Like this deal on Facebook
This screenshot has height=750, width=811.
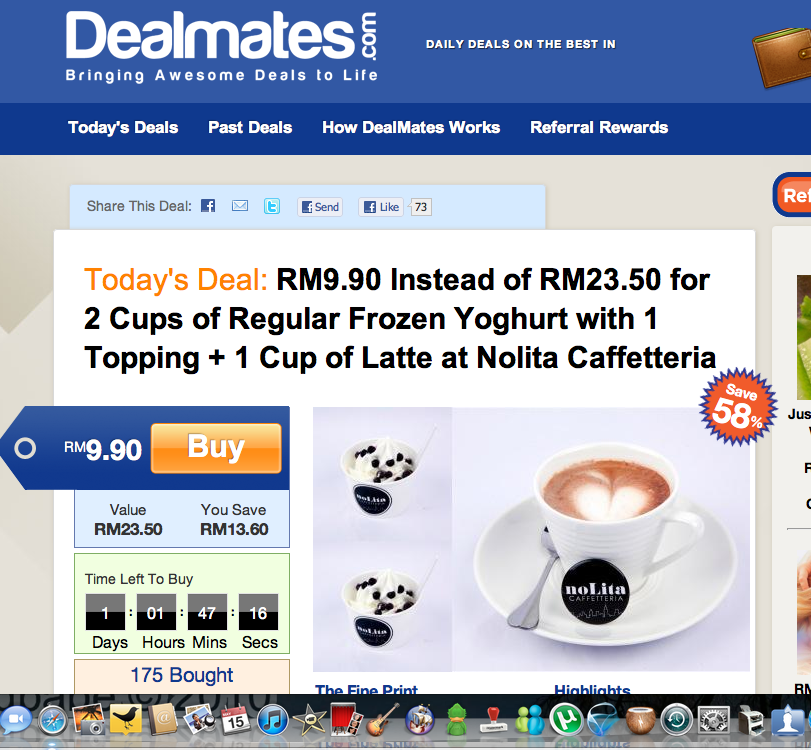381,207
